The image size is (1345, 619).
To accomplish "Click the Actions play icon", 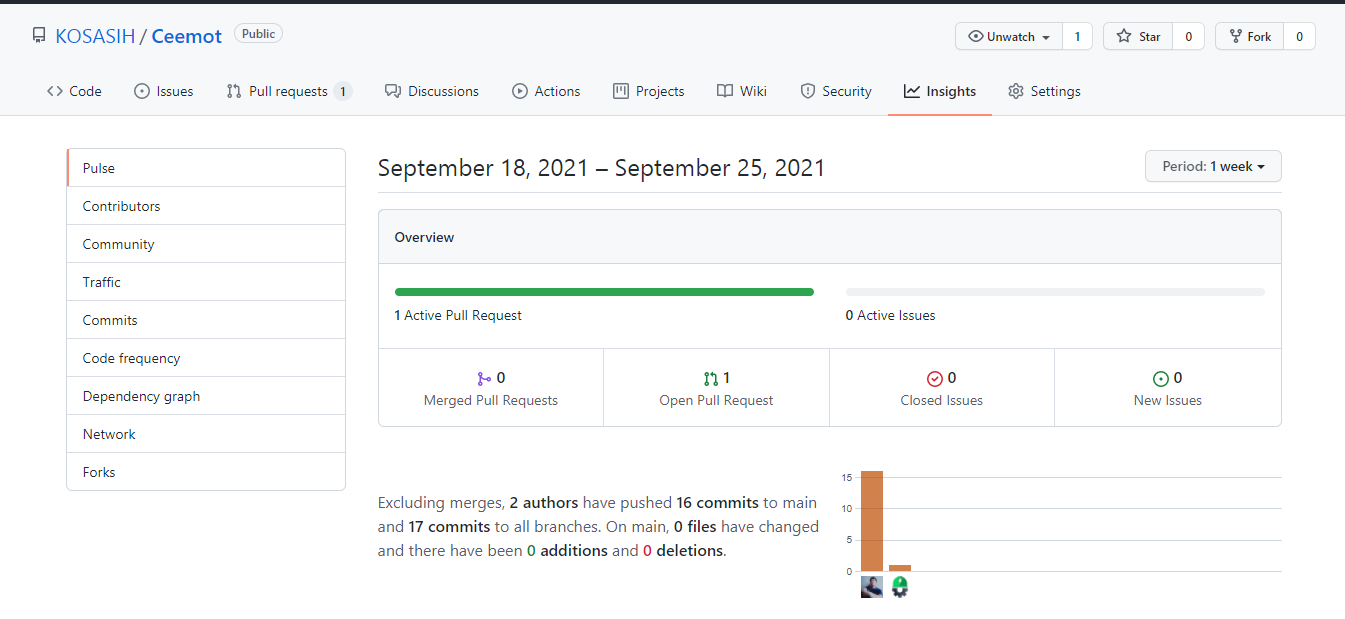I will coord(520,91).
